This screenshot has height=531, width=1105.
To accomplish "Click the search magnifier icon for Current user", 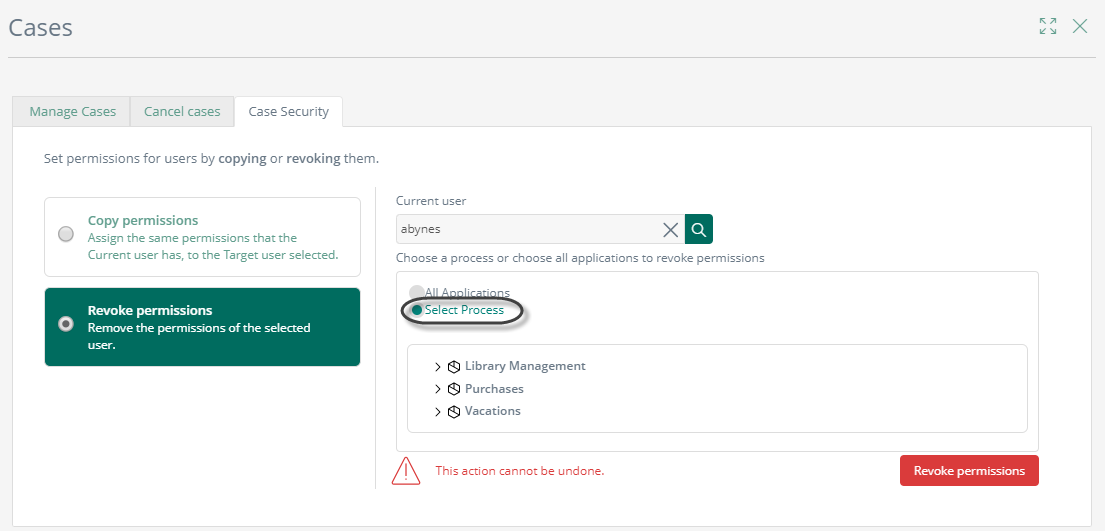I will pos(698,229).
